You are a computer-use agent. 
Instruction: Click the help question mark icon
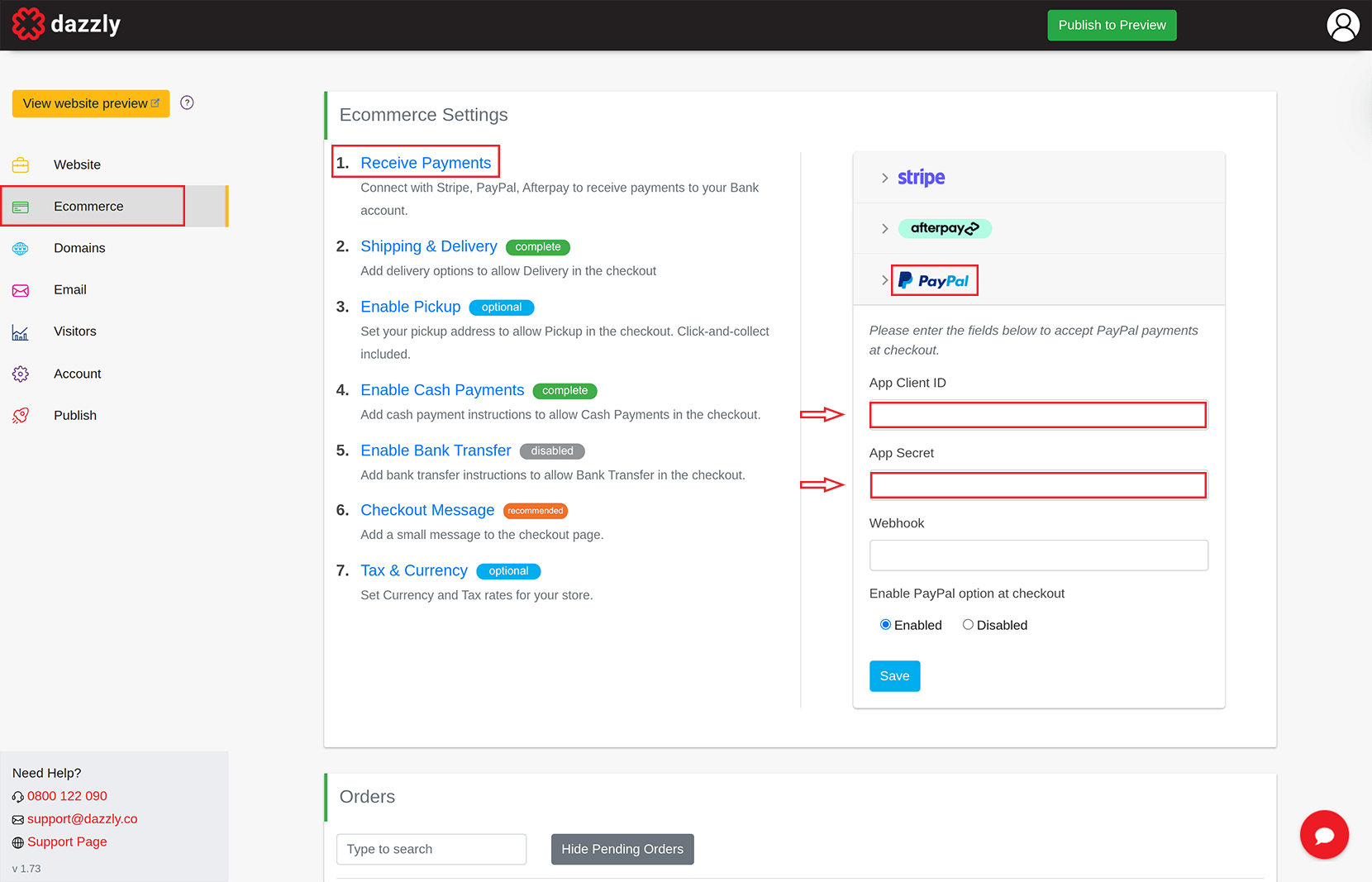[x=187, y=103]
